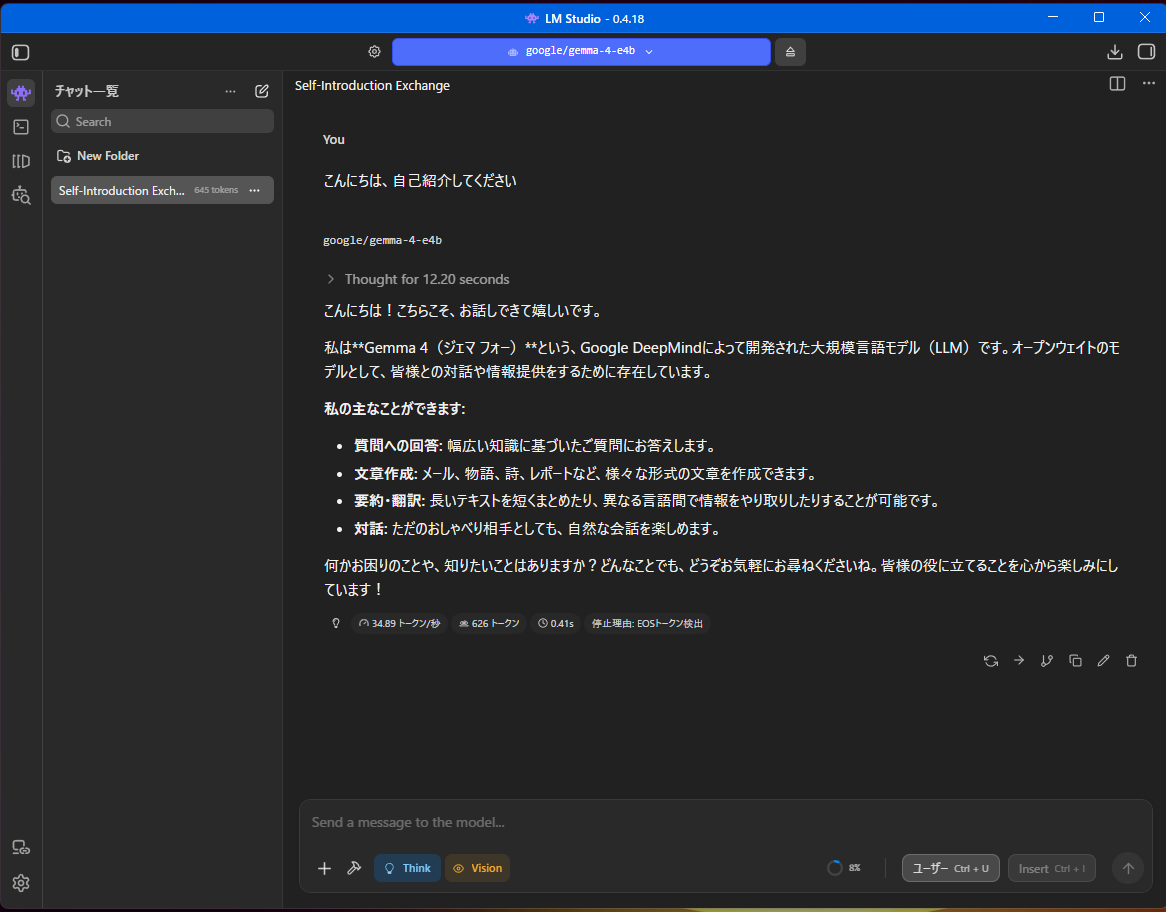This screenshot has width=1166, height=912.
Task: Attach a file with the plus icon
Action: coord(324,868)
